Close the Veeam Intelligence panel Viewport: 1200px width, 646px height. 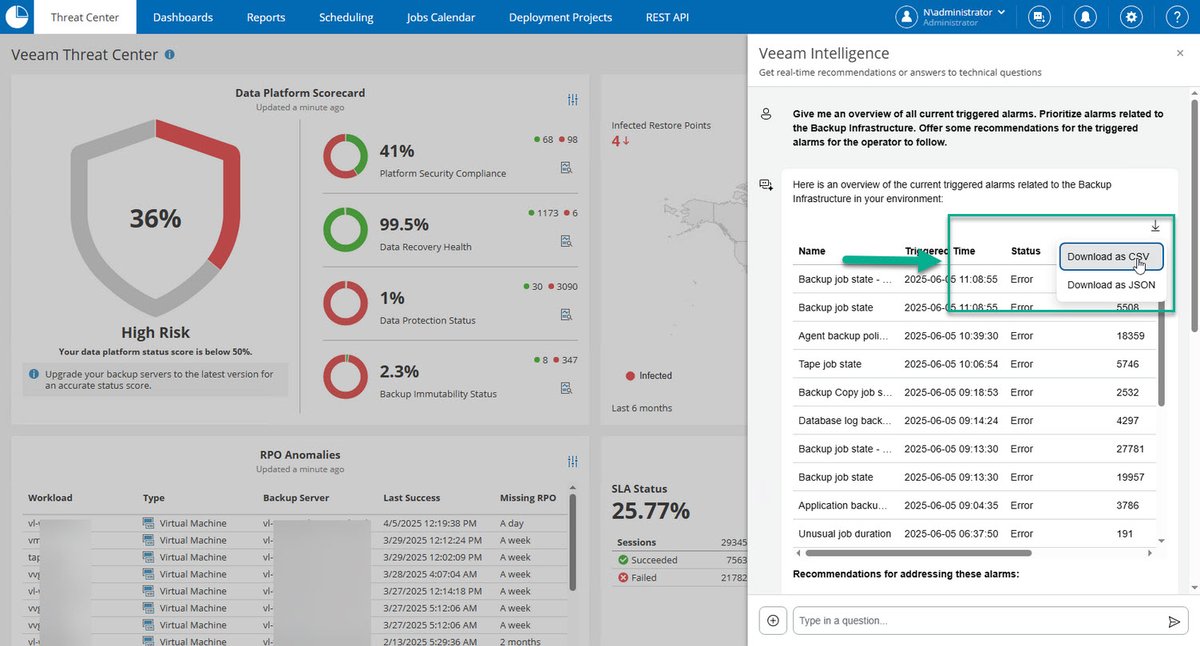click(x=1180, y=53)
